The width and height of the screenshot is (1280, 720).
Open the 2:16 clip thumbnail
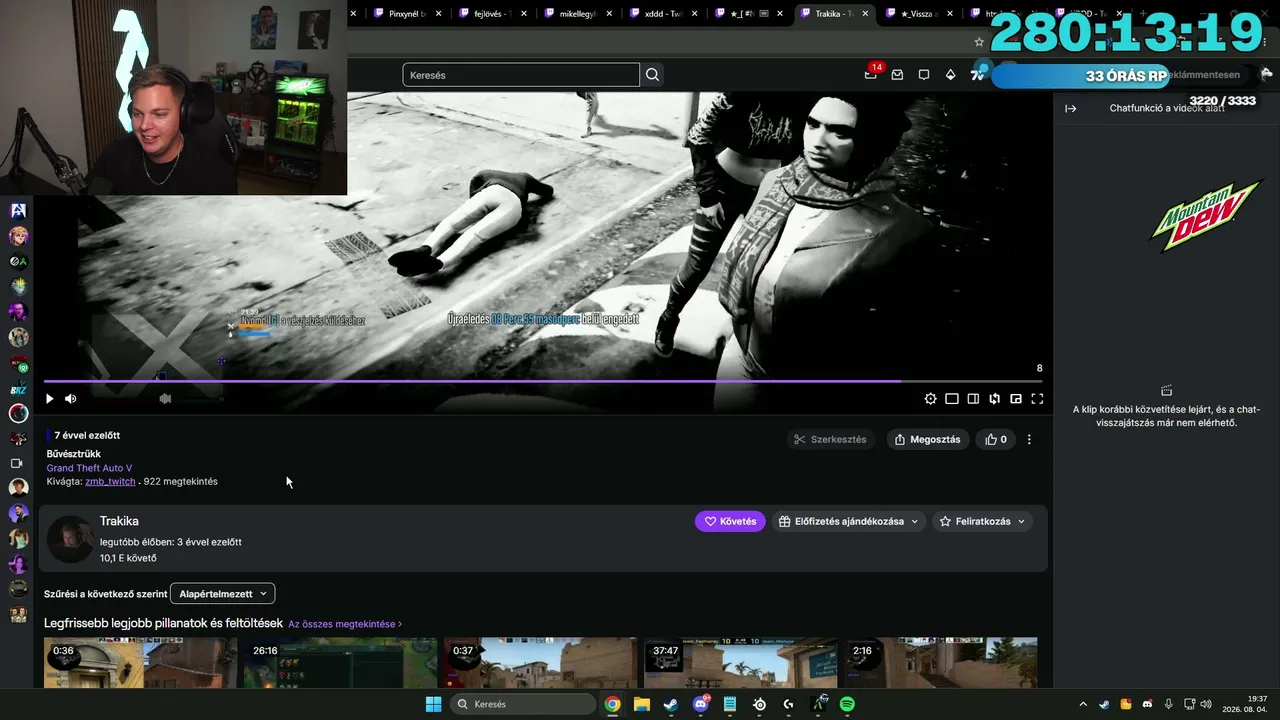click(x=941, y=663)
